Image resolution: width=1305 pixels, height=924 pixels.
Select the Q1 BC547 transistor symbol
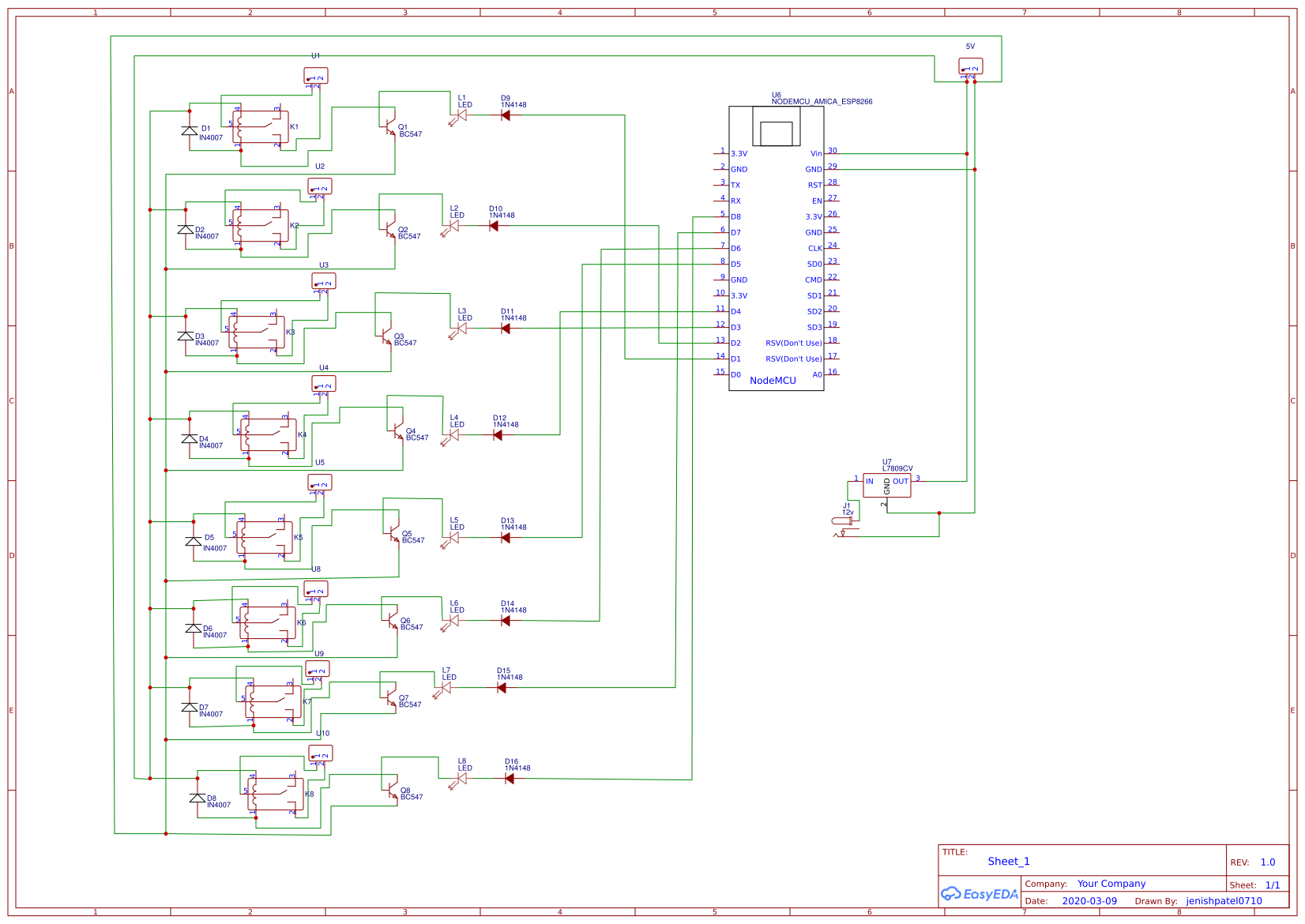point(389,126)
